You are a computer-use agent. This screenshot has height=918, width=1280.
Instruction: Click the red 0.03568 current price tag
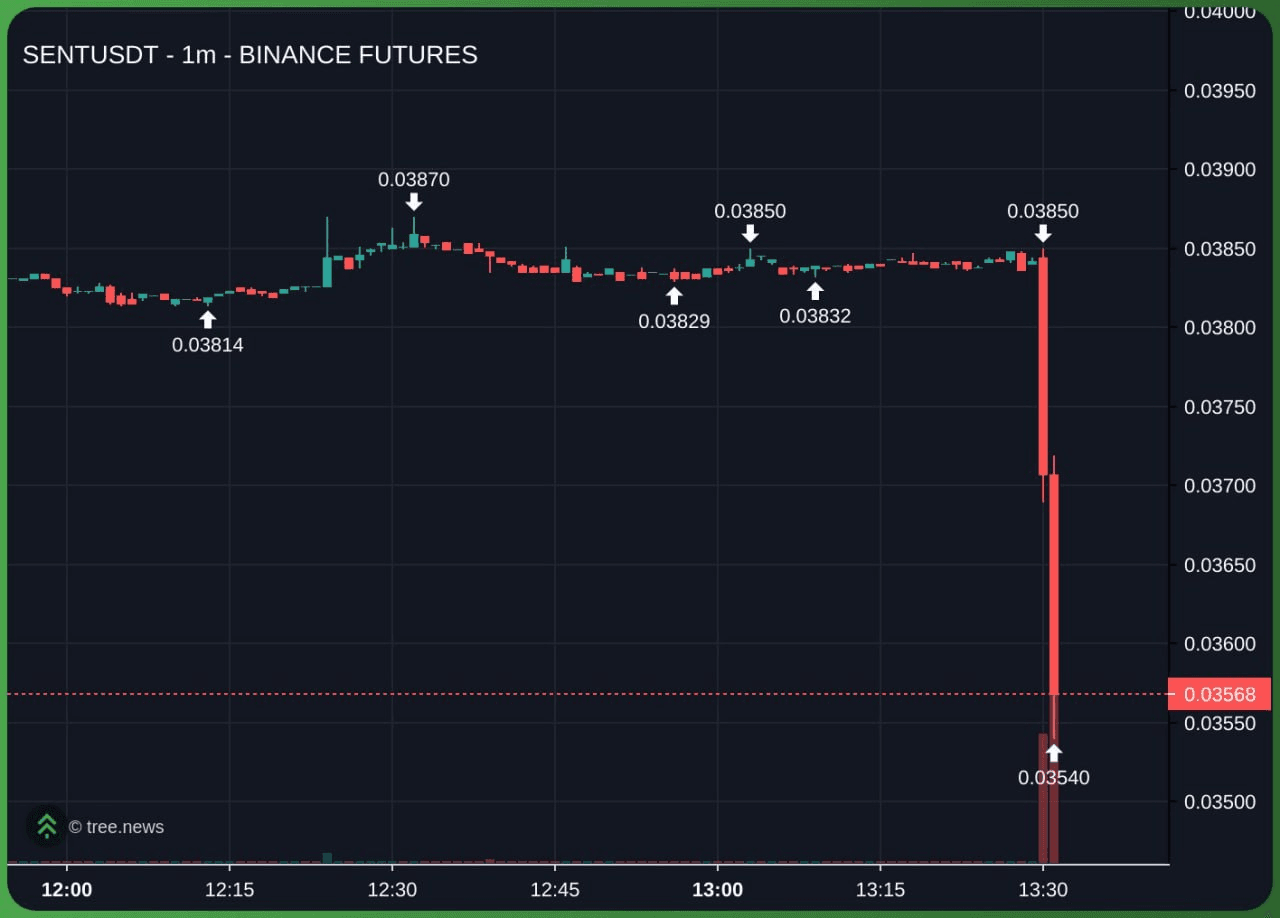(x=1218, y=694)
